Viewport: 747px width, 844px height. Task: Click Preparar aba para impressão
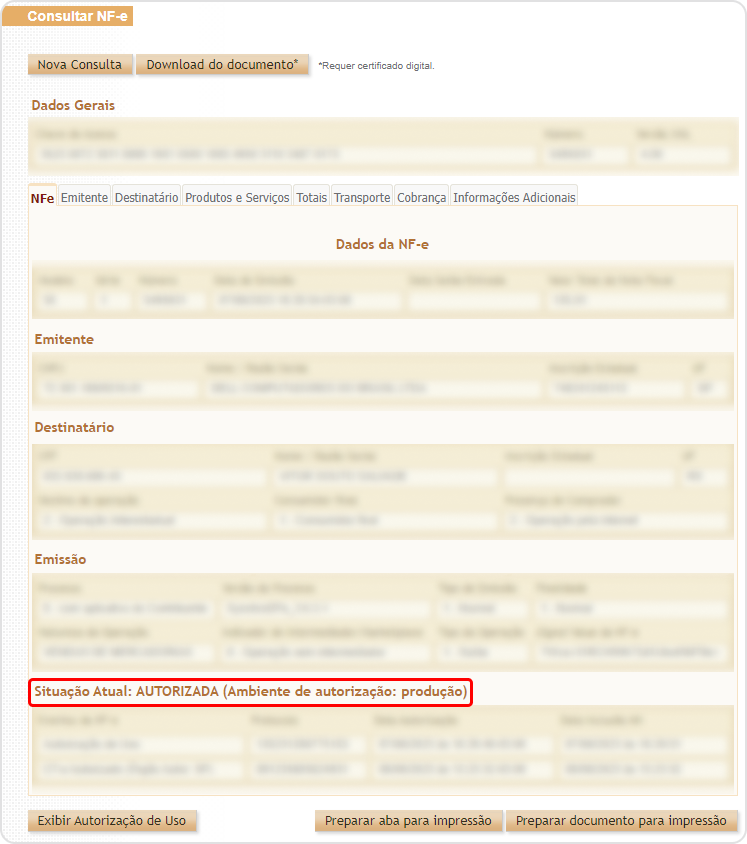408,820
